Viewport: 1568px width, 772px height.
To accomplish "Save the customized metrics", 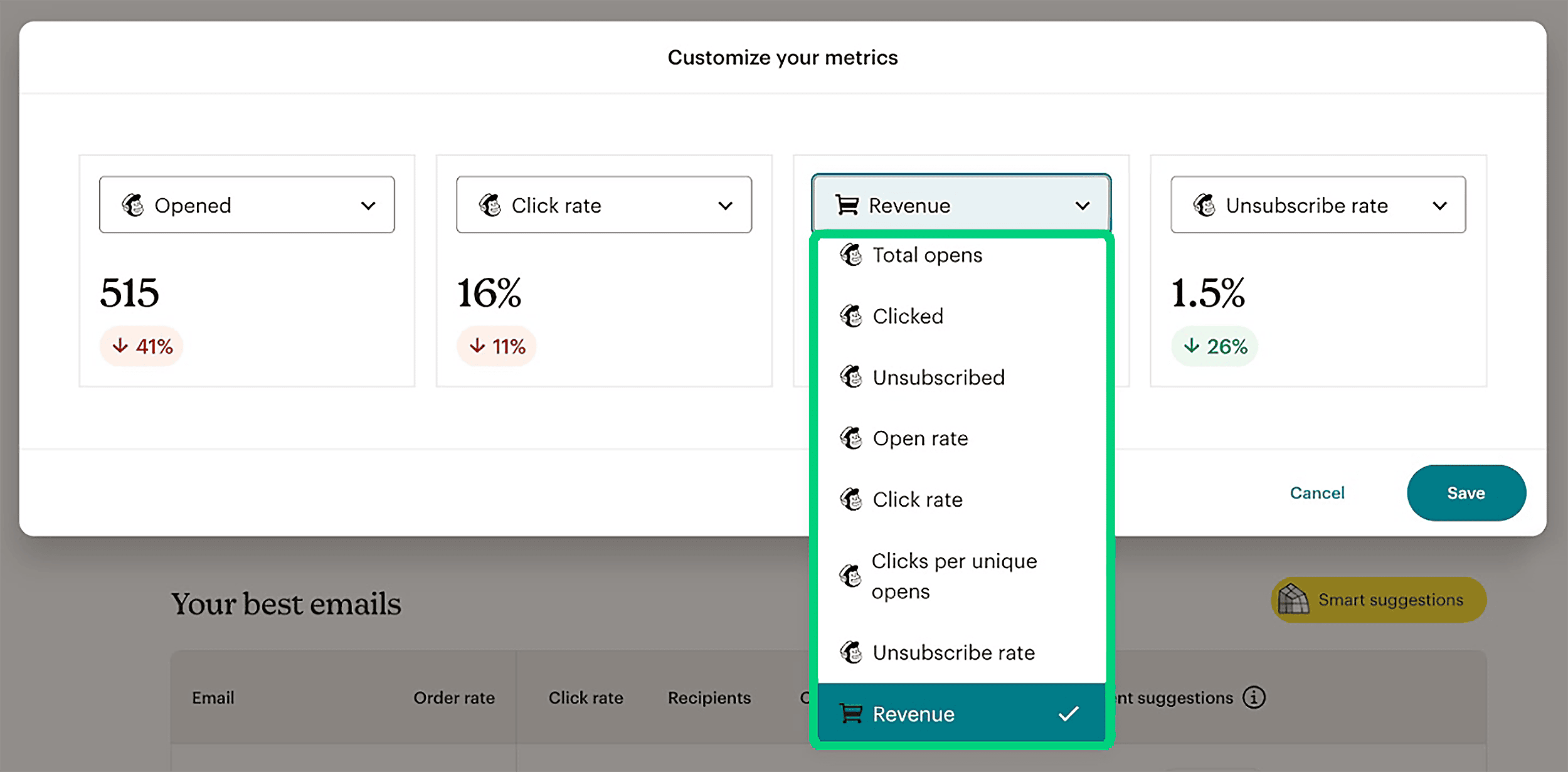I will pyautogui.click(x=1466, y=493).
